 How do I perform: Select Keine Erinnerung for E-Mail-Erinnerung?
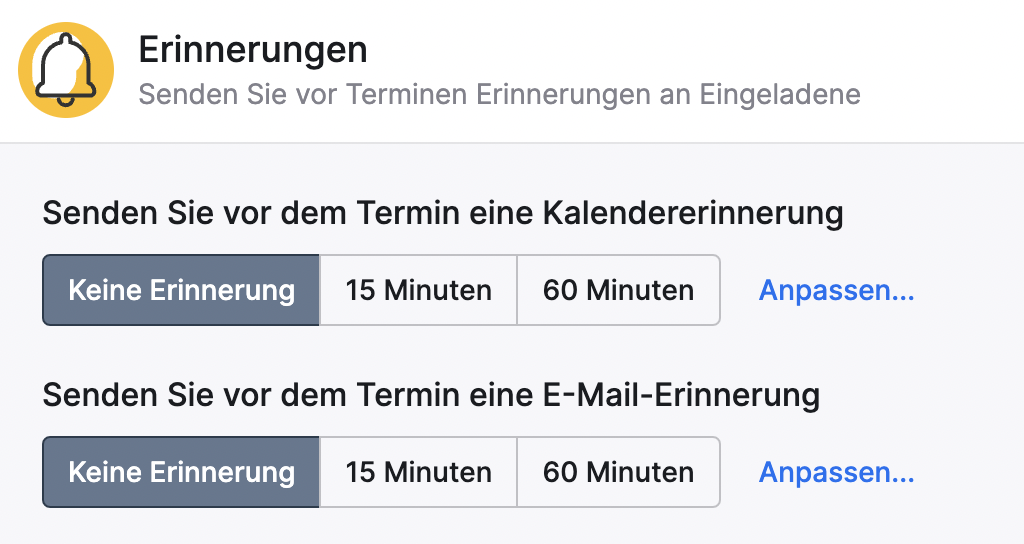point(181,472)
